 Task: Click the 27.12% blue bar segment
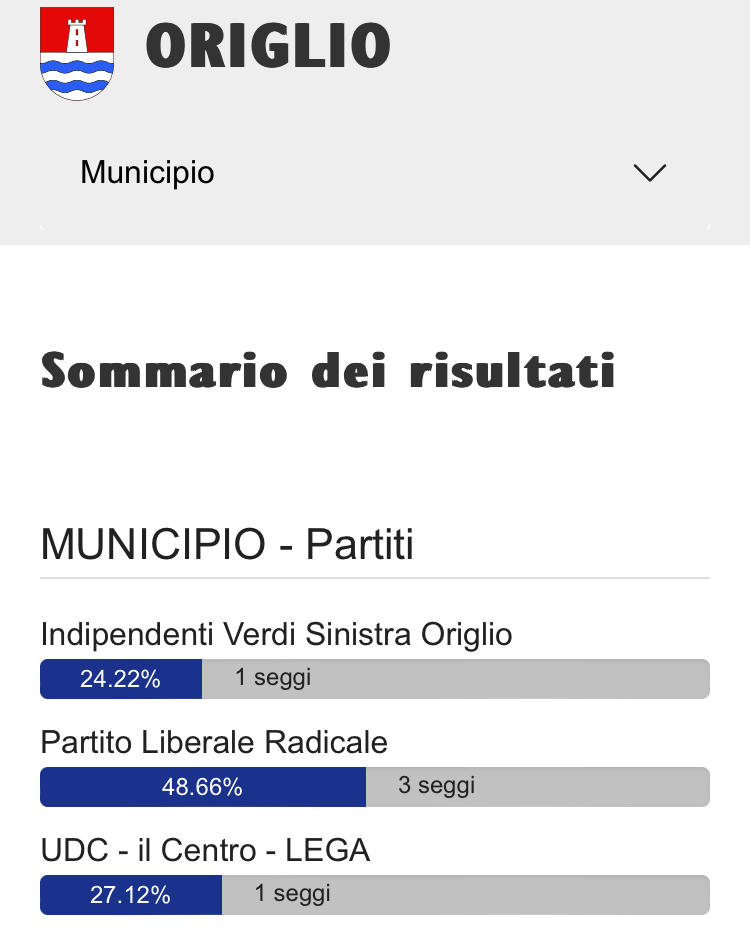[x=131, y=895]
